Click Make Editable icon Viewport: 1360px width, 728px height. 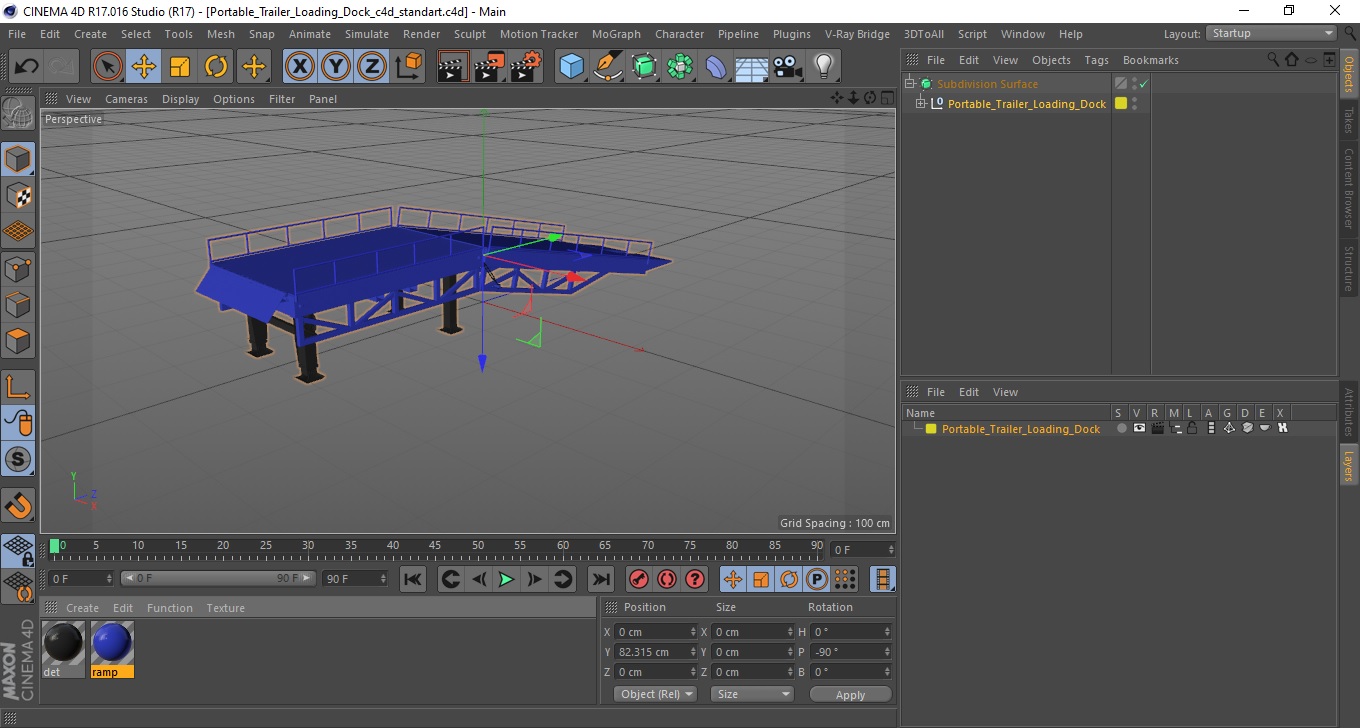(18, 114)
